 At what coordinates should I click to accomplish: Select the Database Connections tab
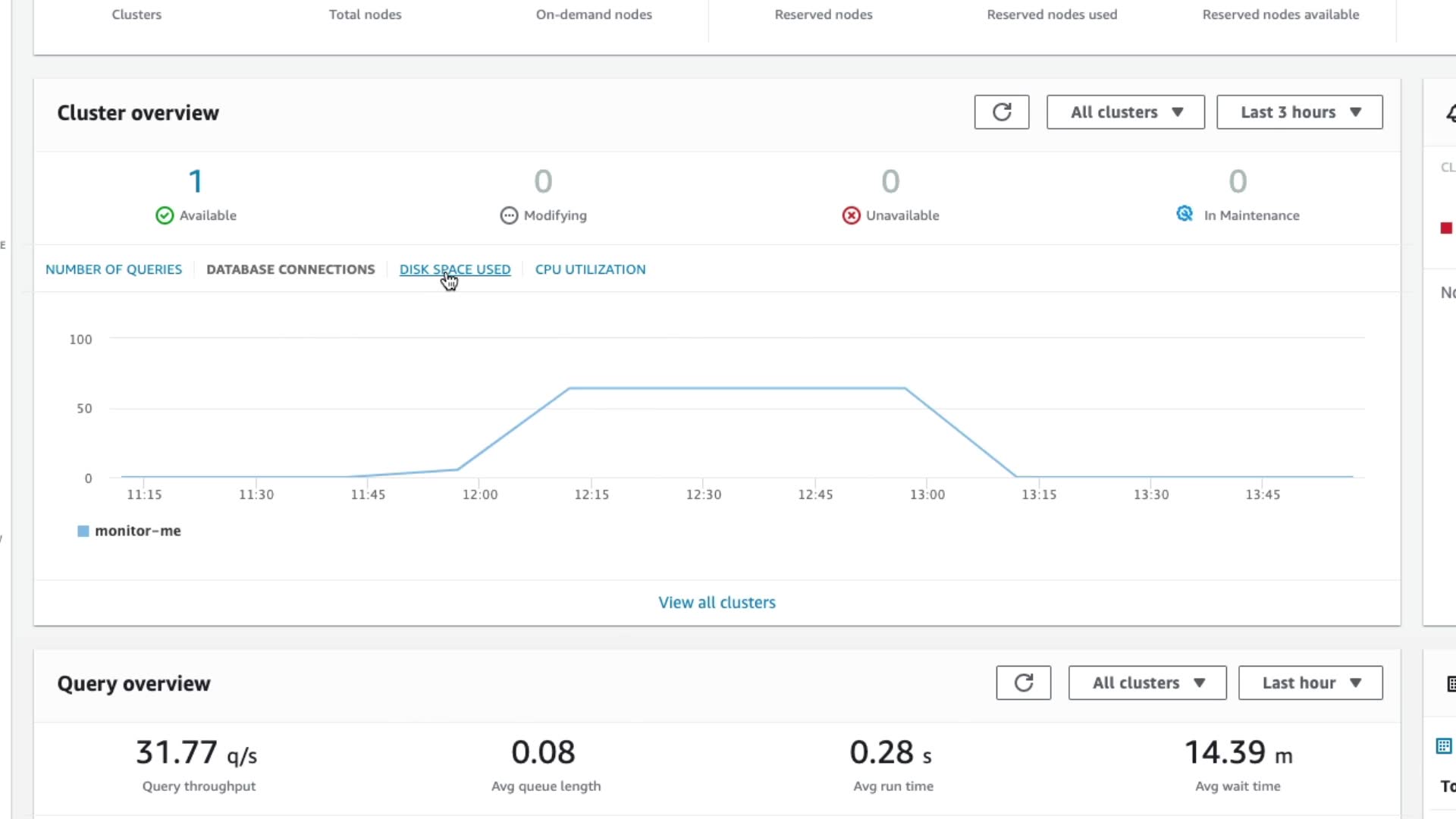point(290,269)
